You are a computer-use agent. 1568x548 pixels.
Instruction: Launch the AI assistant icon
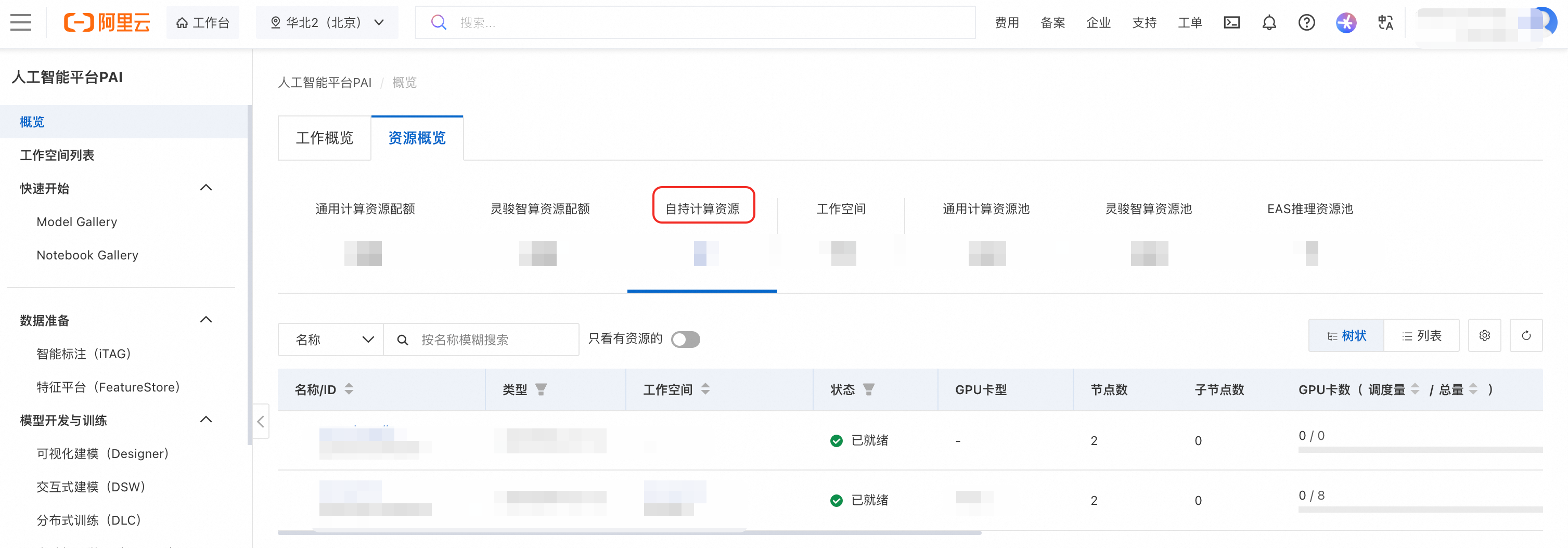pos(1346,22)
